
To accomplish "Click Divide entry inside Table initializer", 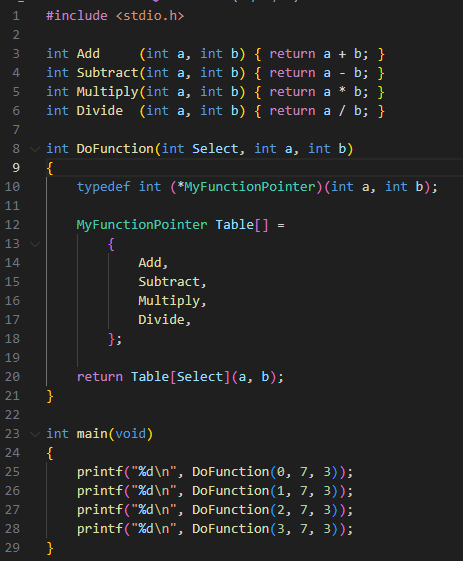I will pos(161,319).
